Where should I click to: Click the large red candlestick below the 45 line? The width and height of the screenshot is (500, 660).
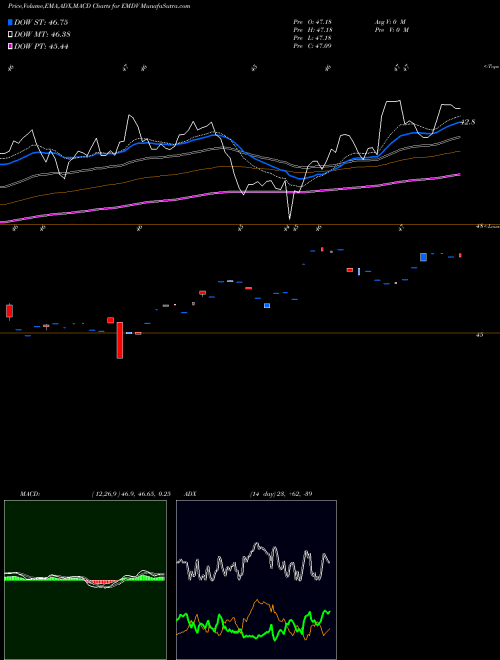(120, 340)
